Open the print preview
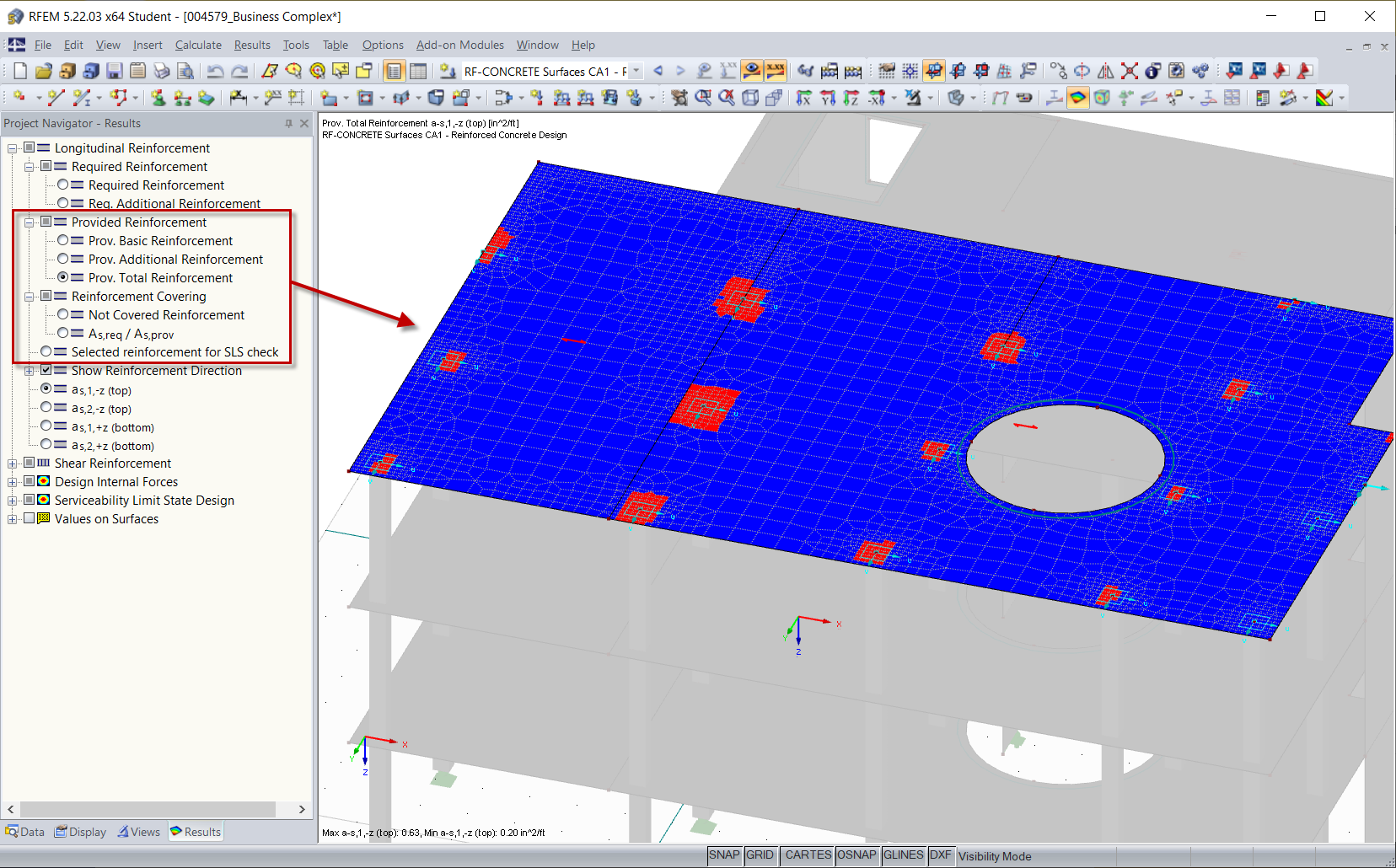The image size is (1396, 868). [185, 71]
